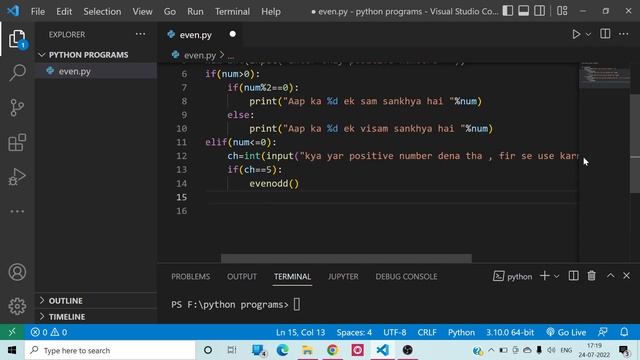Open Run and Debug view icon
This screenshot has height=360, width=640.
(17, 177)
